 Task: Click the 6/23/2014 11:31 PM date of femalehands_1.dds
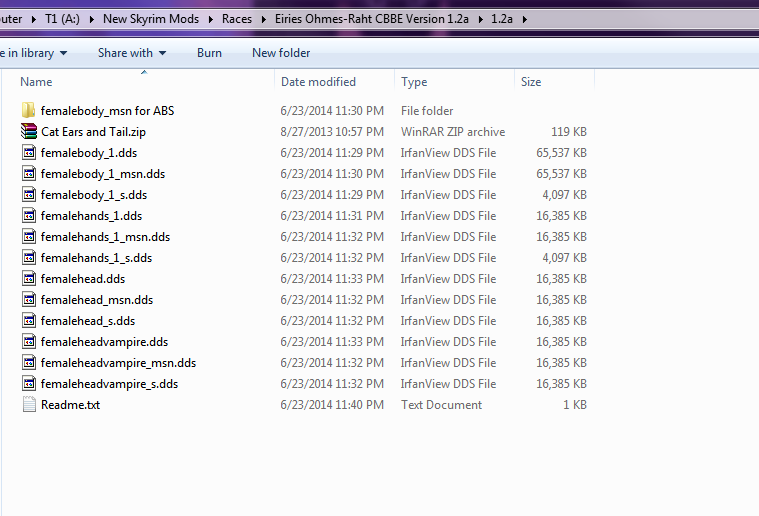pos(332,216)
